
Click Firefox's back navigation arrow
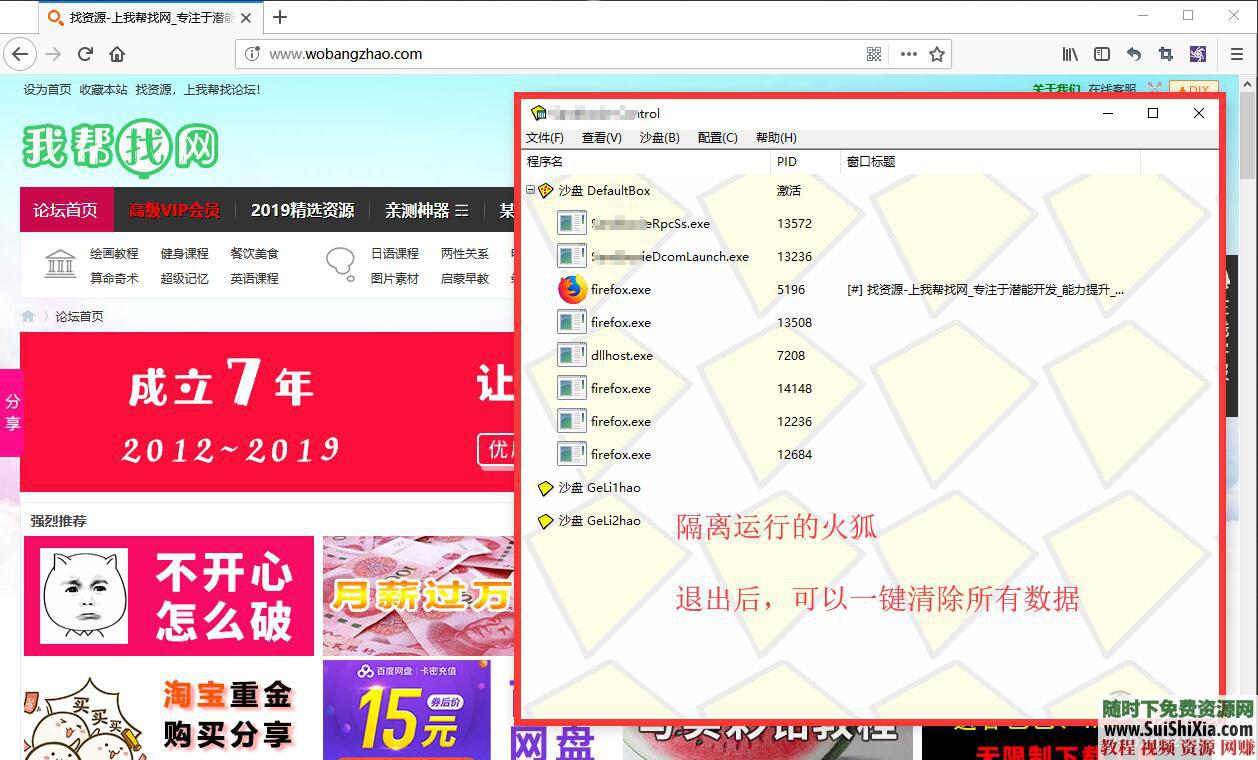(20, 54)
